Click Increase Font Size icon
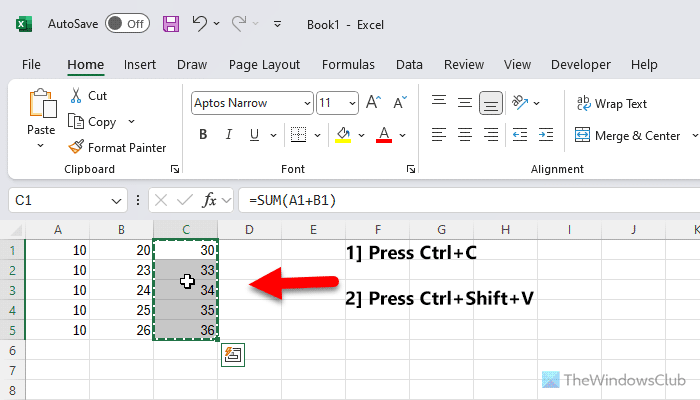Screen dimensions: 700x400 (373, 102)
